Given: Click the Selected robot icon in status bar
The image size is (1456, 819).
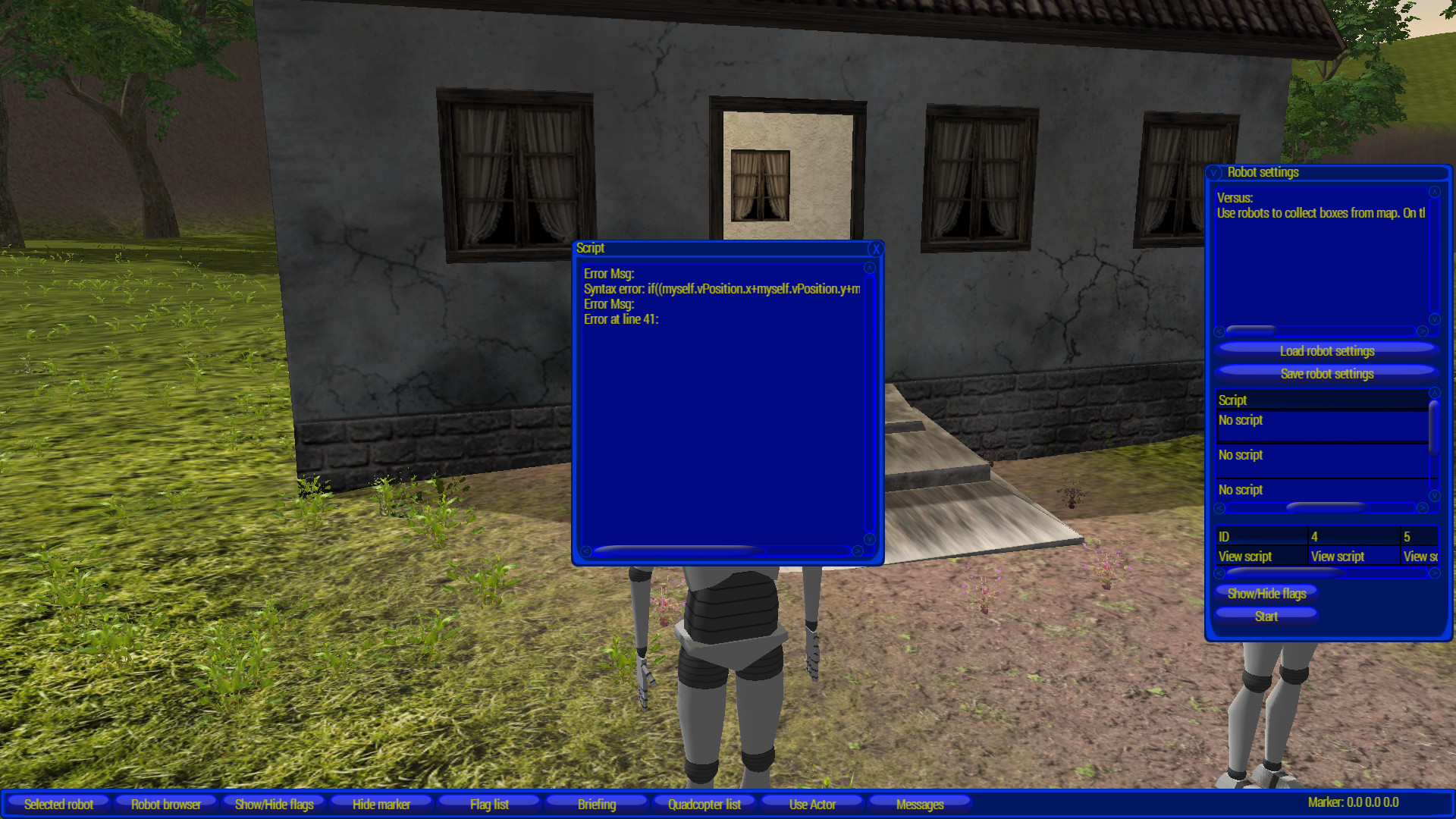Looking at the screenshot, I should (x=57, y=804).
